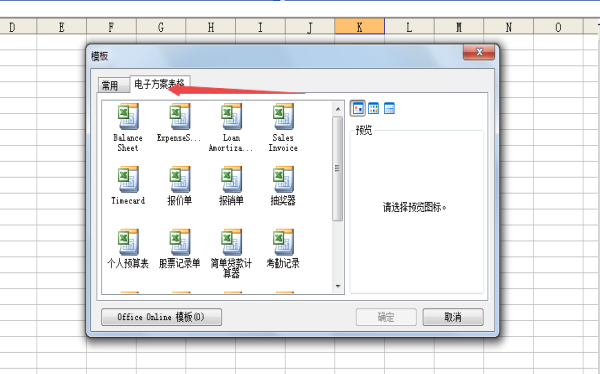Screen dimensions: 600x374
Task: Select column D header in spreadsheet
Action: click(x=18, y=27)
